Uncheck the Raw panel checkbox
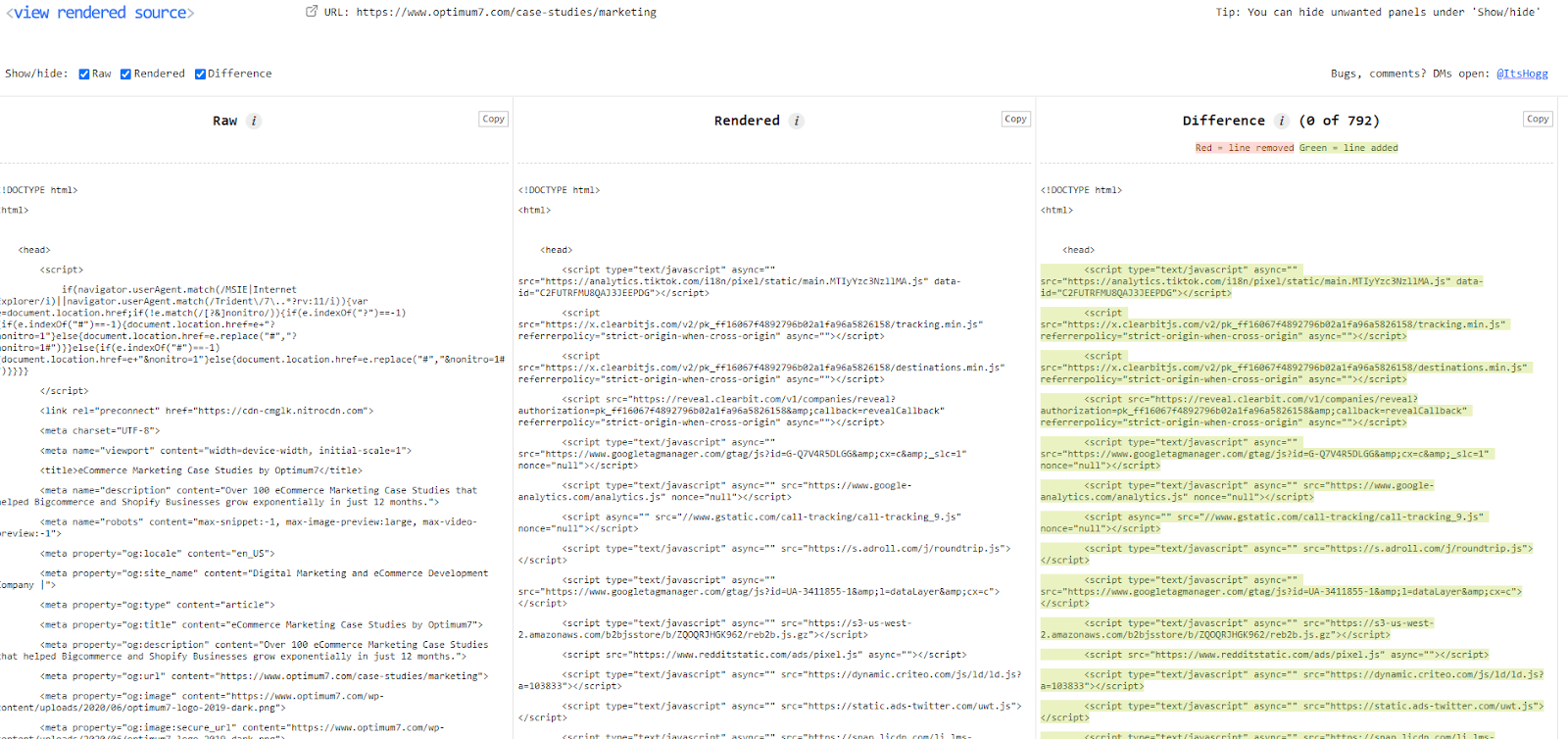This screenshot has height=739, width=1568. (x=84, y=74)
